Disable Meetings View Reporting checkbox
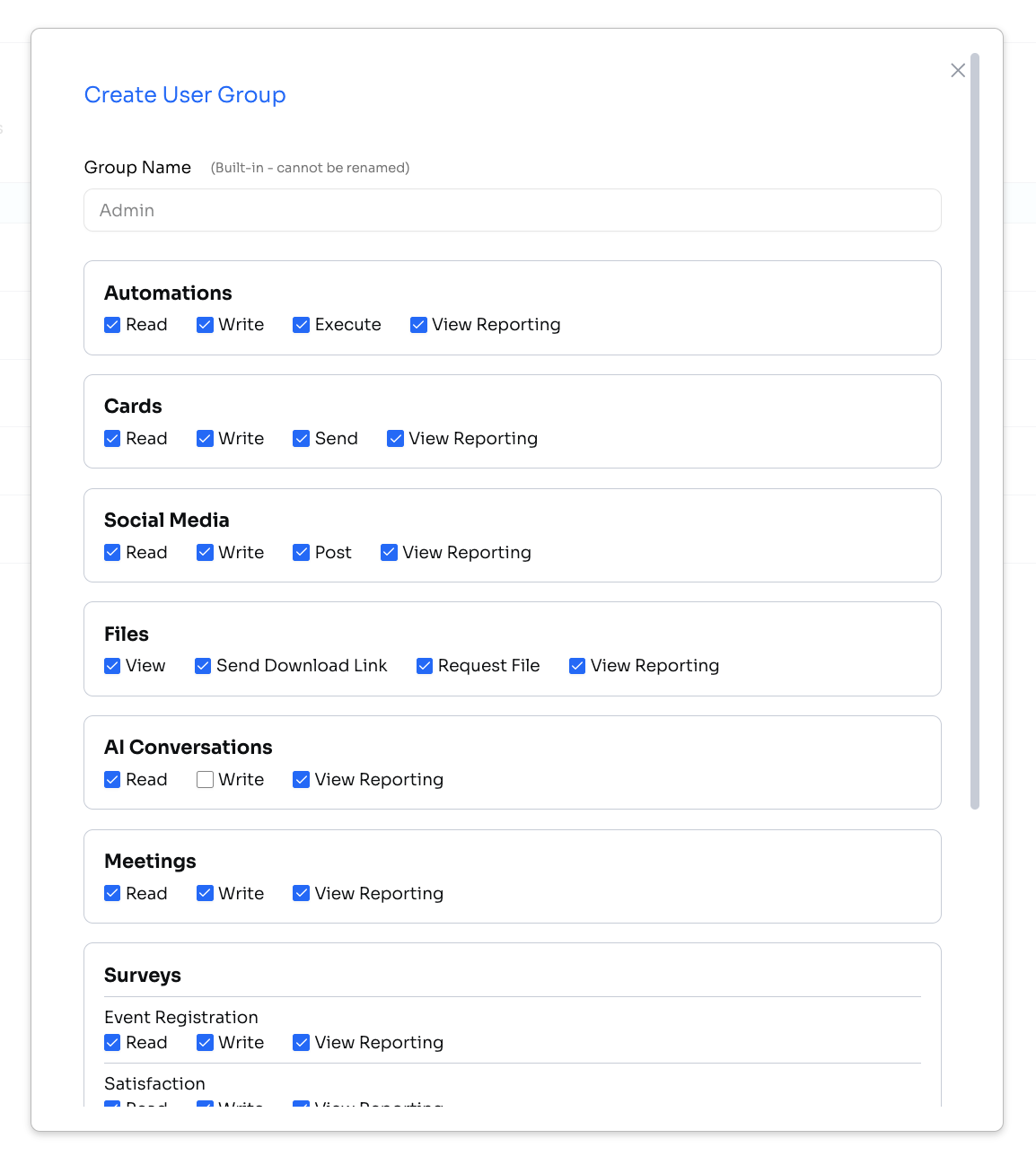 tap(302, 893)
